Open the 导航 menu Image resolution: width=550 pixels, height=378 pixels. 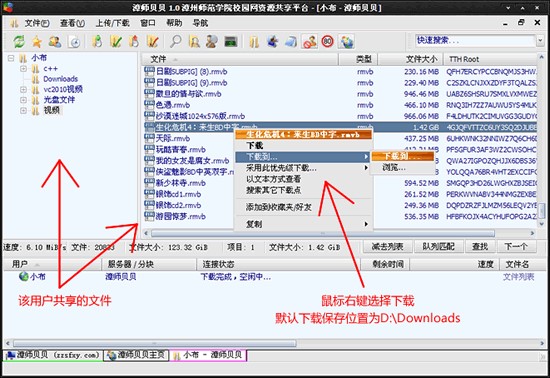[200, 23]
